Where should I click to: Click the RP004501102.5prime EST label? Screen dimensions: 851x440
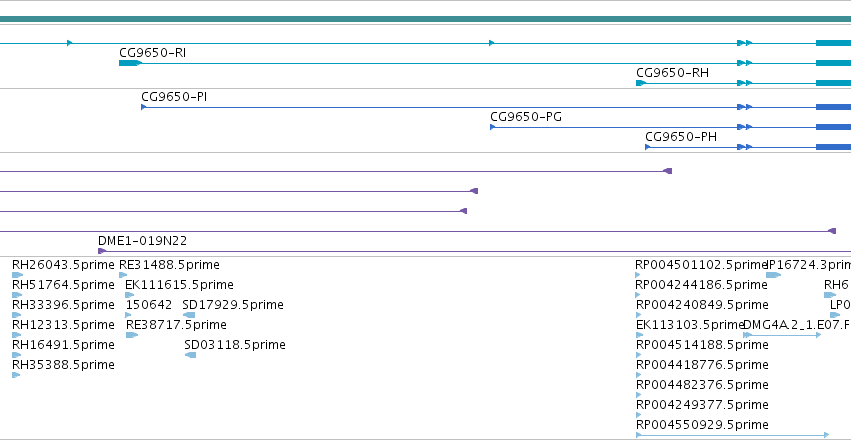[x=701, y=265]
